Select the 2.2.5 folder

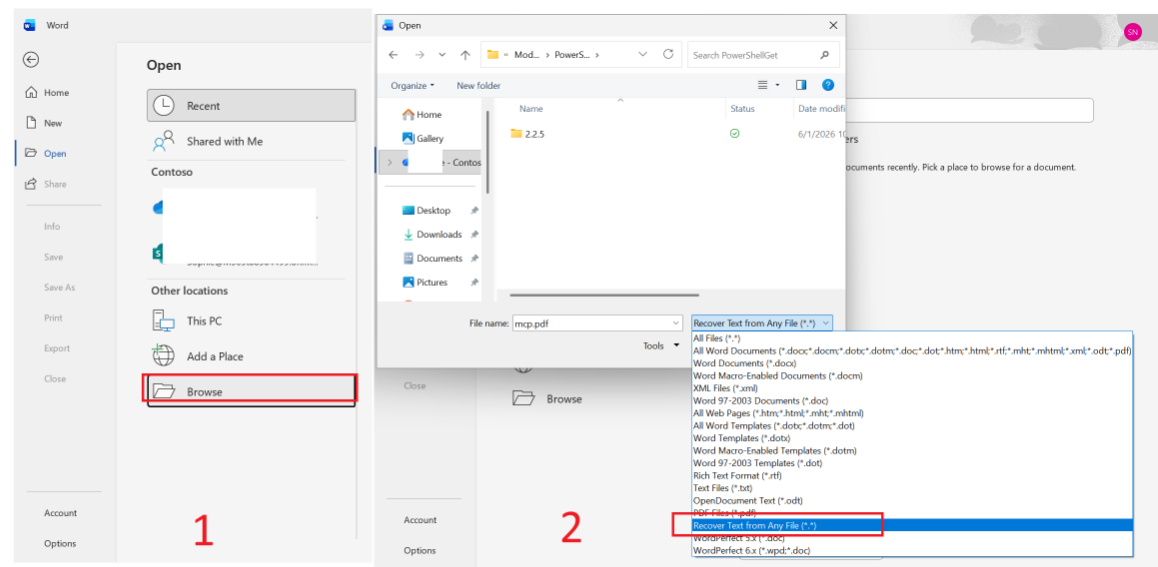coord(527,134)
